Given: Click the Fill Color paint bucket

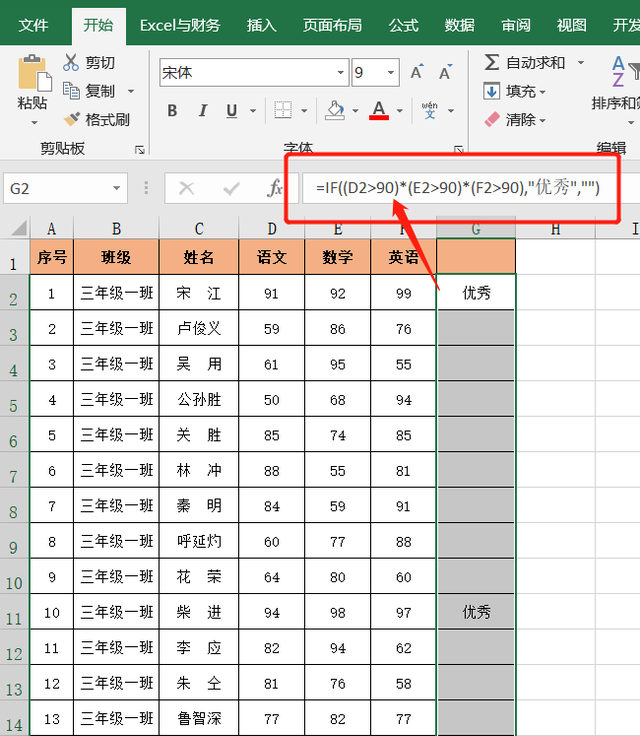Looking at the screenshot, I should point(335,110).
